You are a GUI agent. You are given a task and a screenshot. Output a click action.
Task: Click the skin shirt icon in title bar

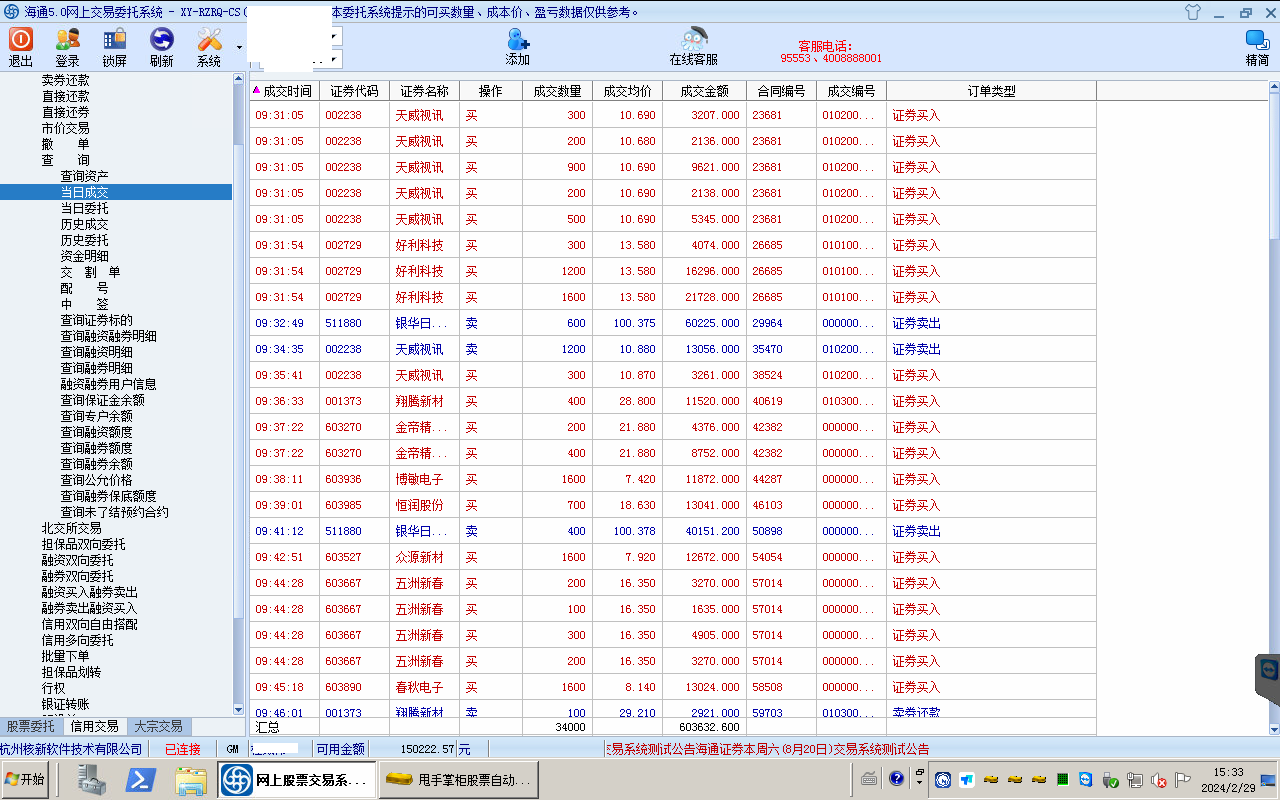1192,12
